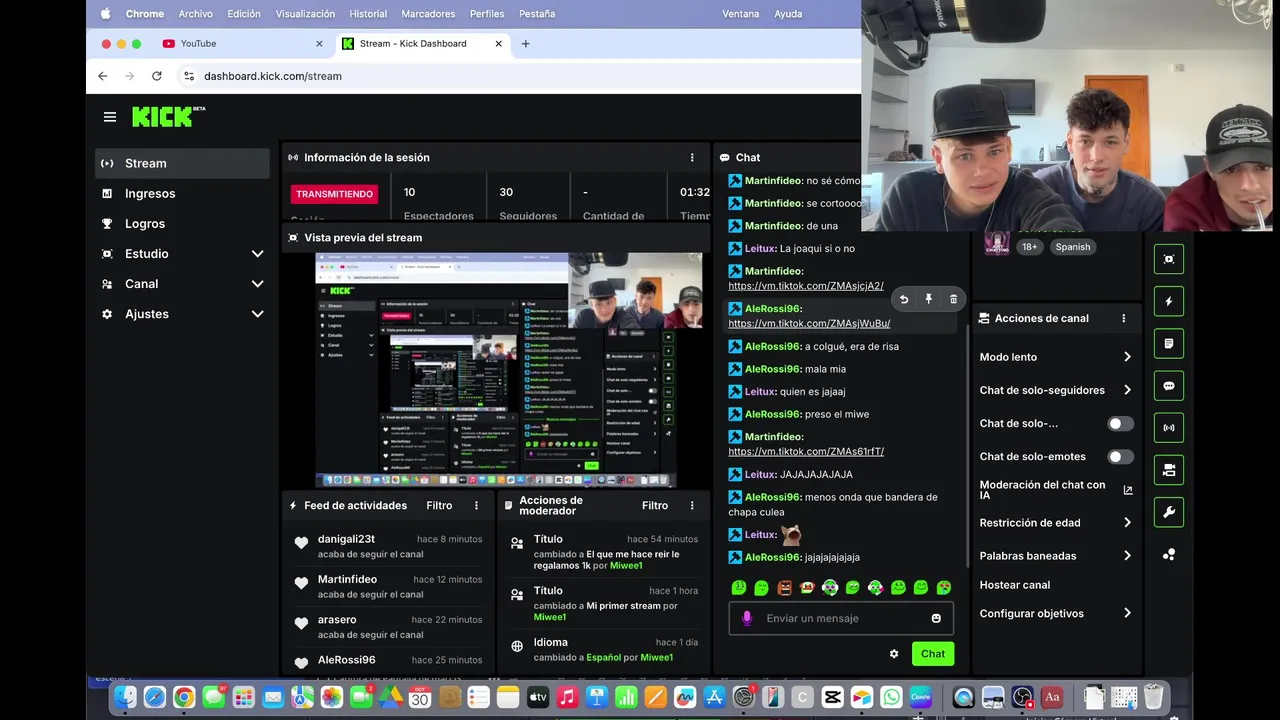Launch Music app from the Dock

tap(567, 698)
